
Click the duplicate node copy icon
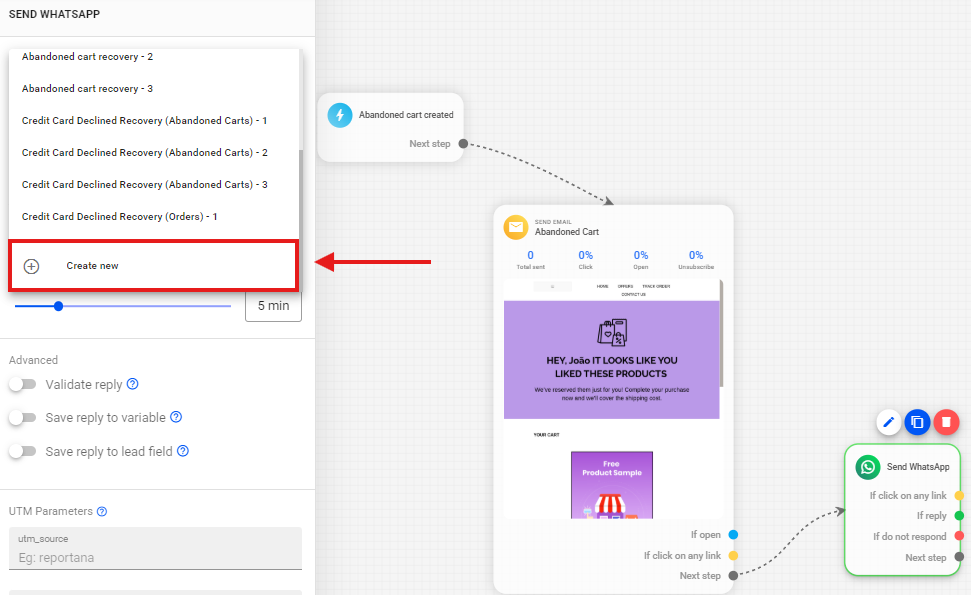click(x=917, y=422)
